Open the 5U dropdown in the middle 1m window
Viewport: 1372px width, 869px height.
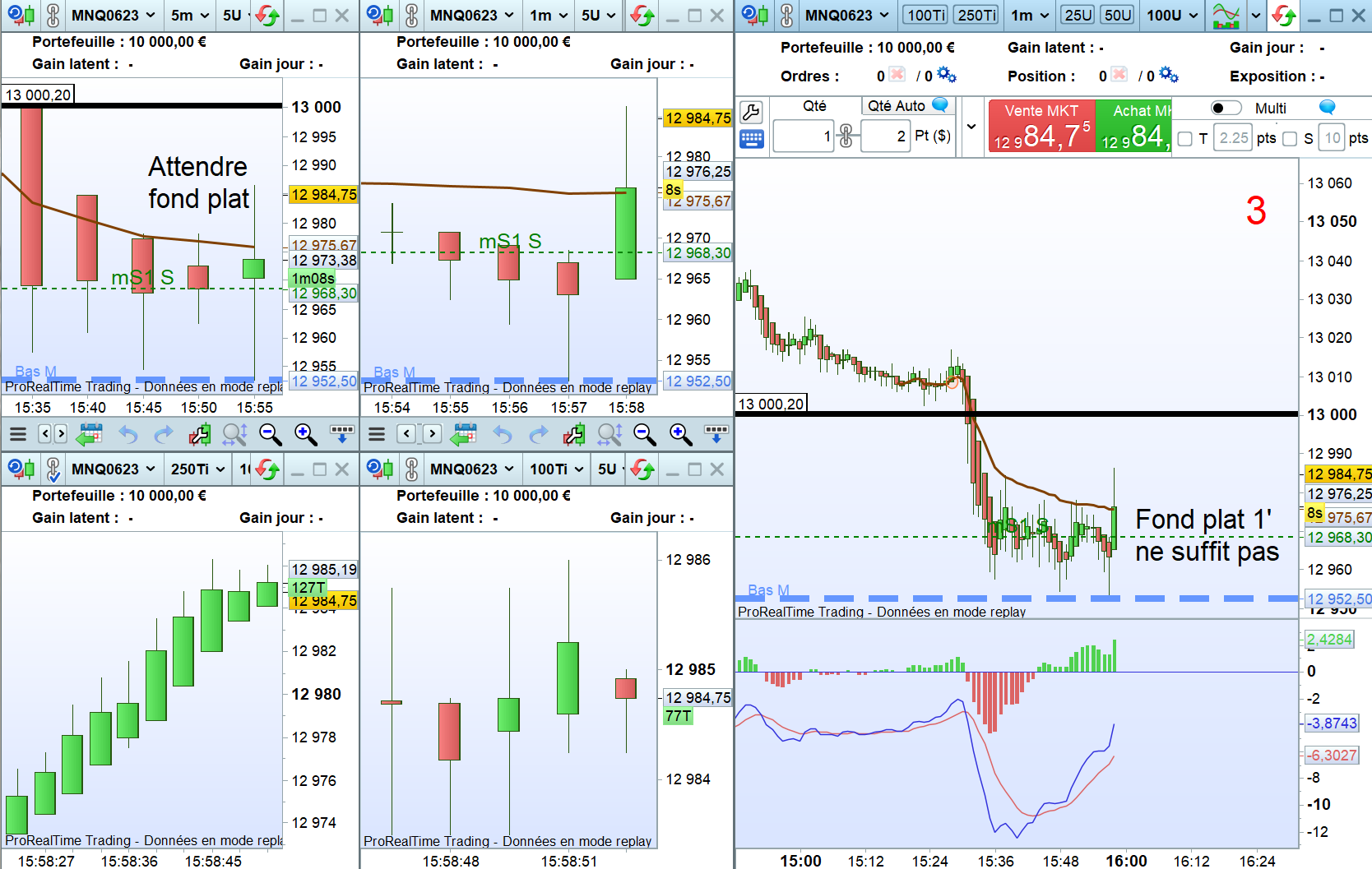599,16
